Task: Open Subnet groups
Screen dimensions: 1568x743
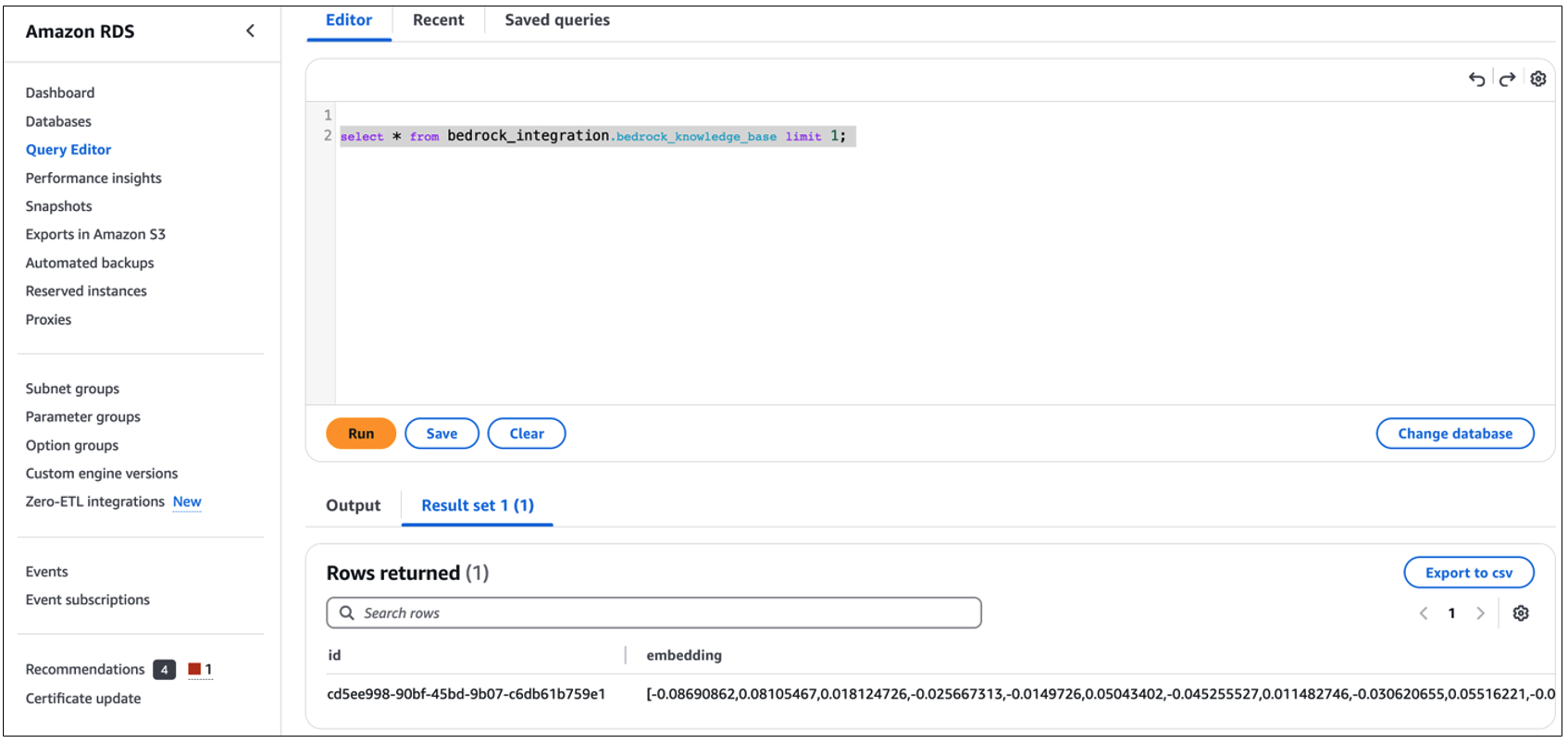Action: pos(72,389)
